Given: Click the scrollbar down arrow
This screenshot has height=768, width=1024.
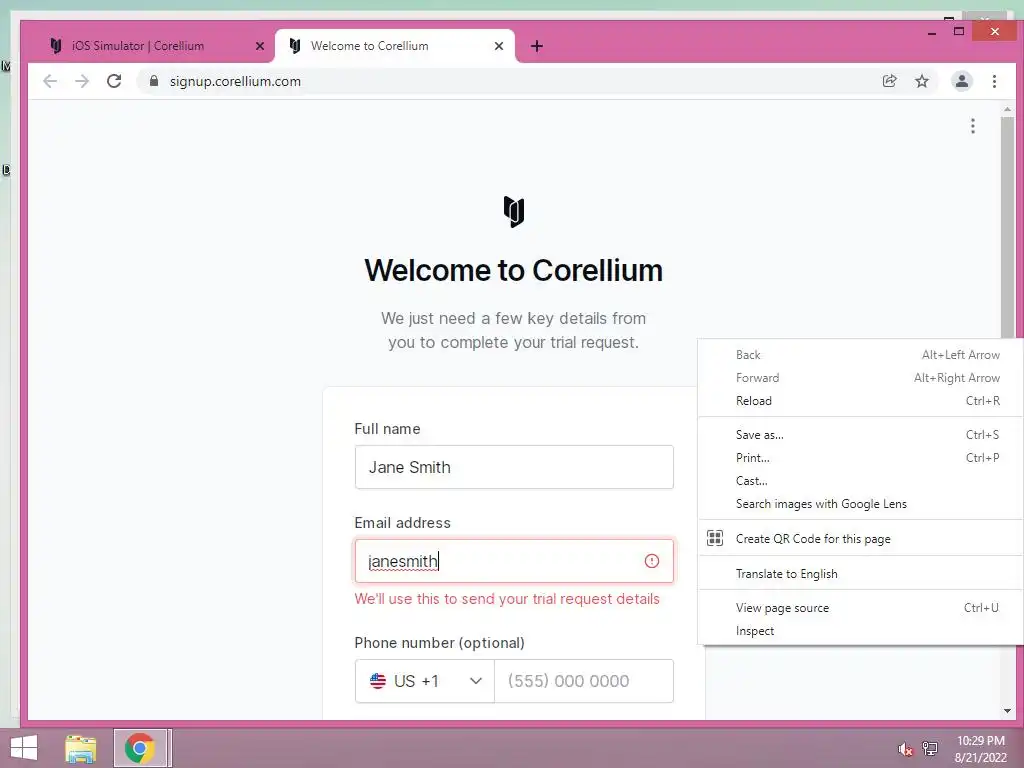Looking at the screenshot, I should tap(1007, 711).
